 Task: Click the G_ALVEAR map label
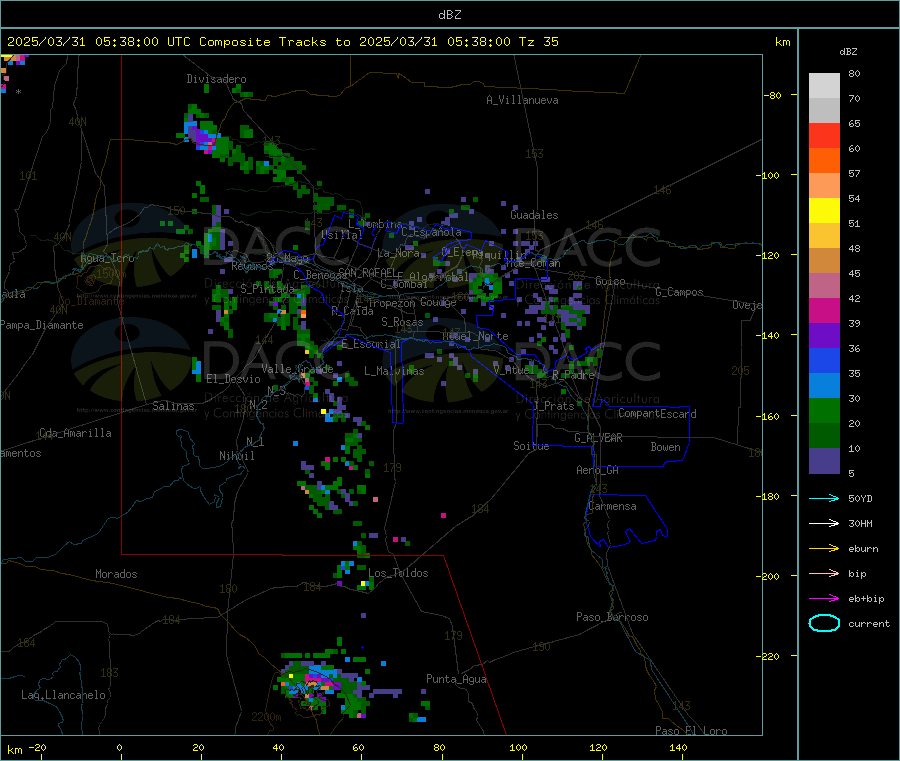598,438
